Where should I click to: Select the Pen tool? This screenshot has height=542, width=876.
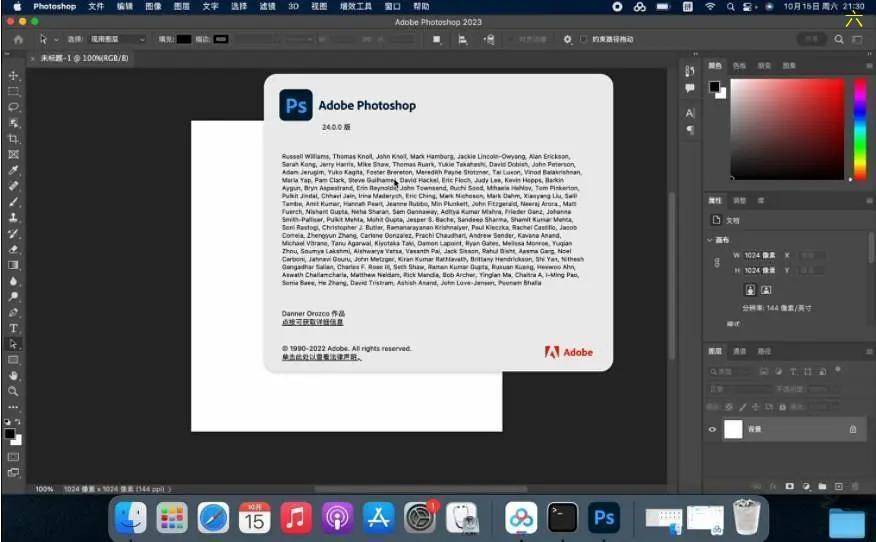coord(13,312)
